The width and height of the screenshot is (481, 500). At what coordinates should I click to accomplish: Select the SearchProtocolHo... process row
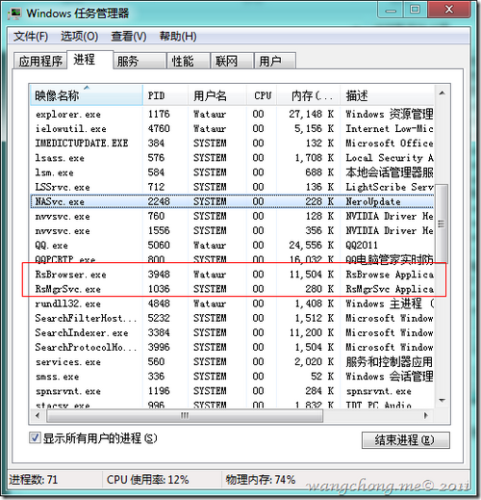[232, 347]
